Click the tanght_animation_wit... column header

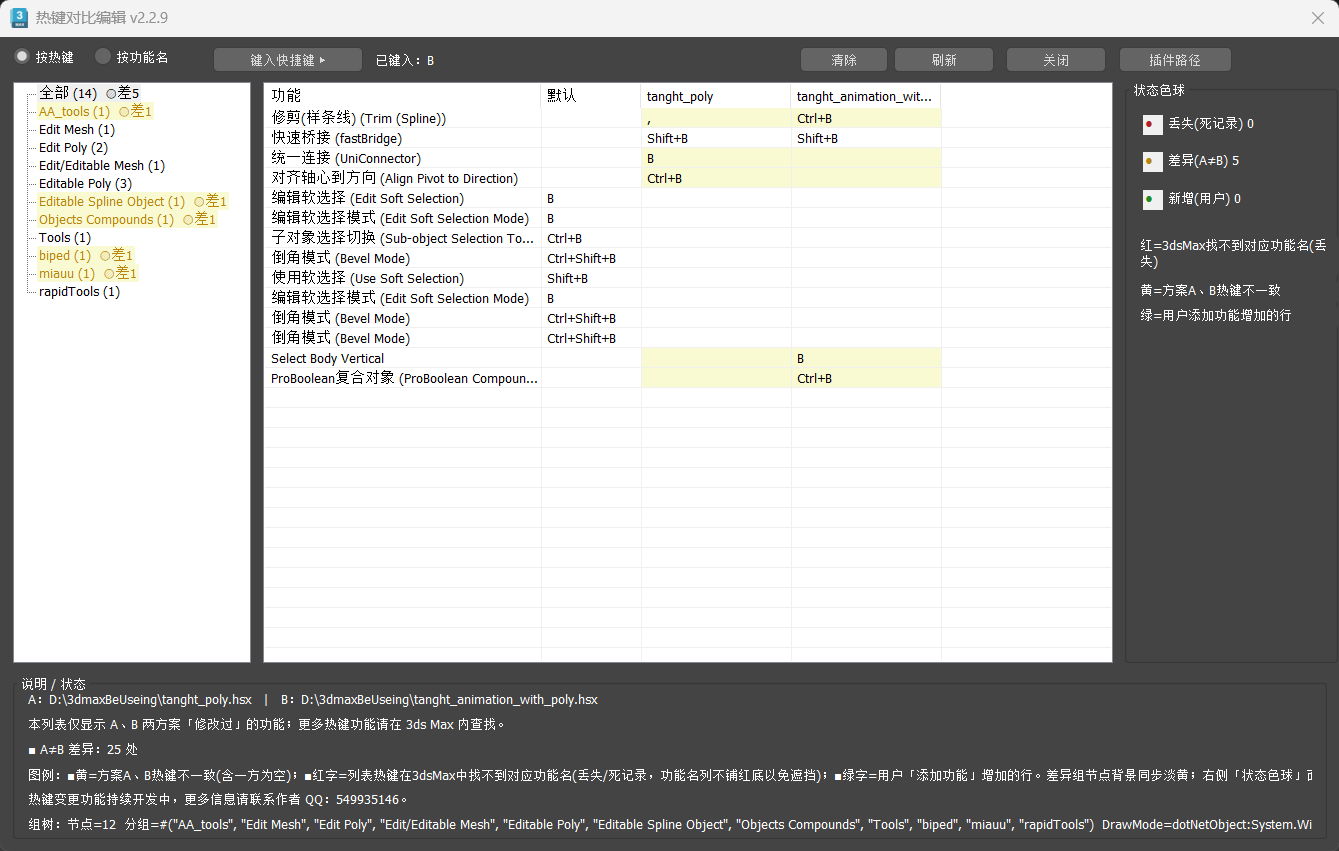point(866,96)
